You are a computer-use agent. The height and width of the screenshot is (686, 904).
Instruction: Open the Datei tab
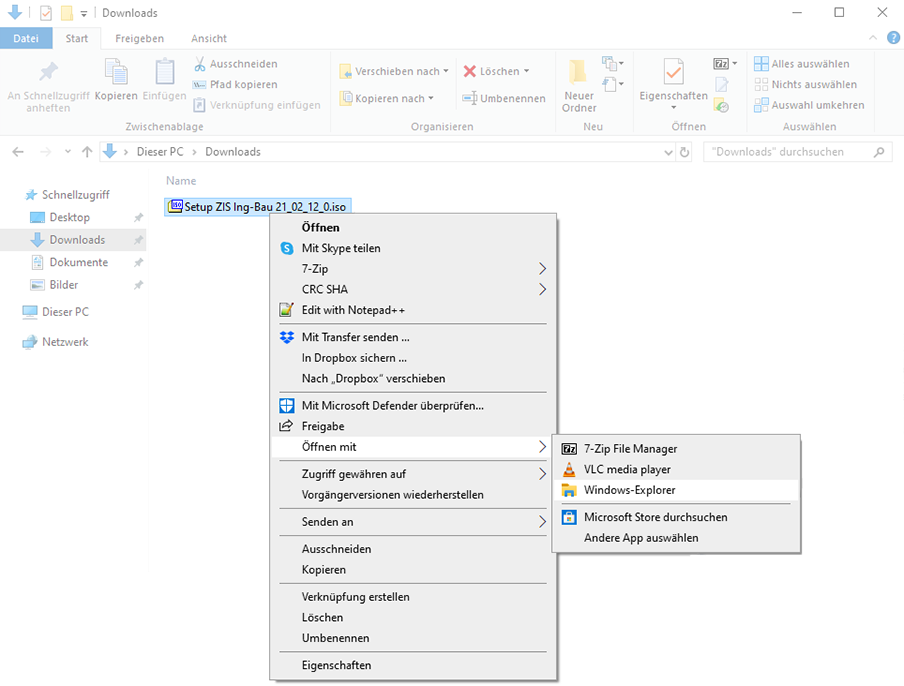click(x=26, y=39)
